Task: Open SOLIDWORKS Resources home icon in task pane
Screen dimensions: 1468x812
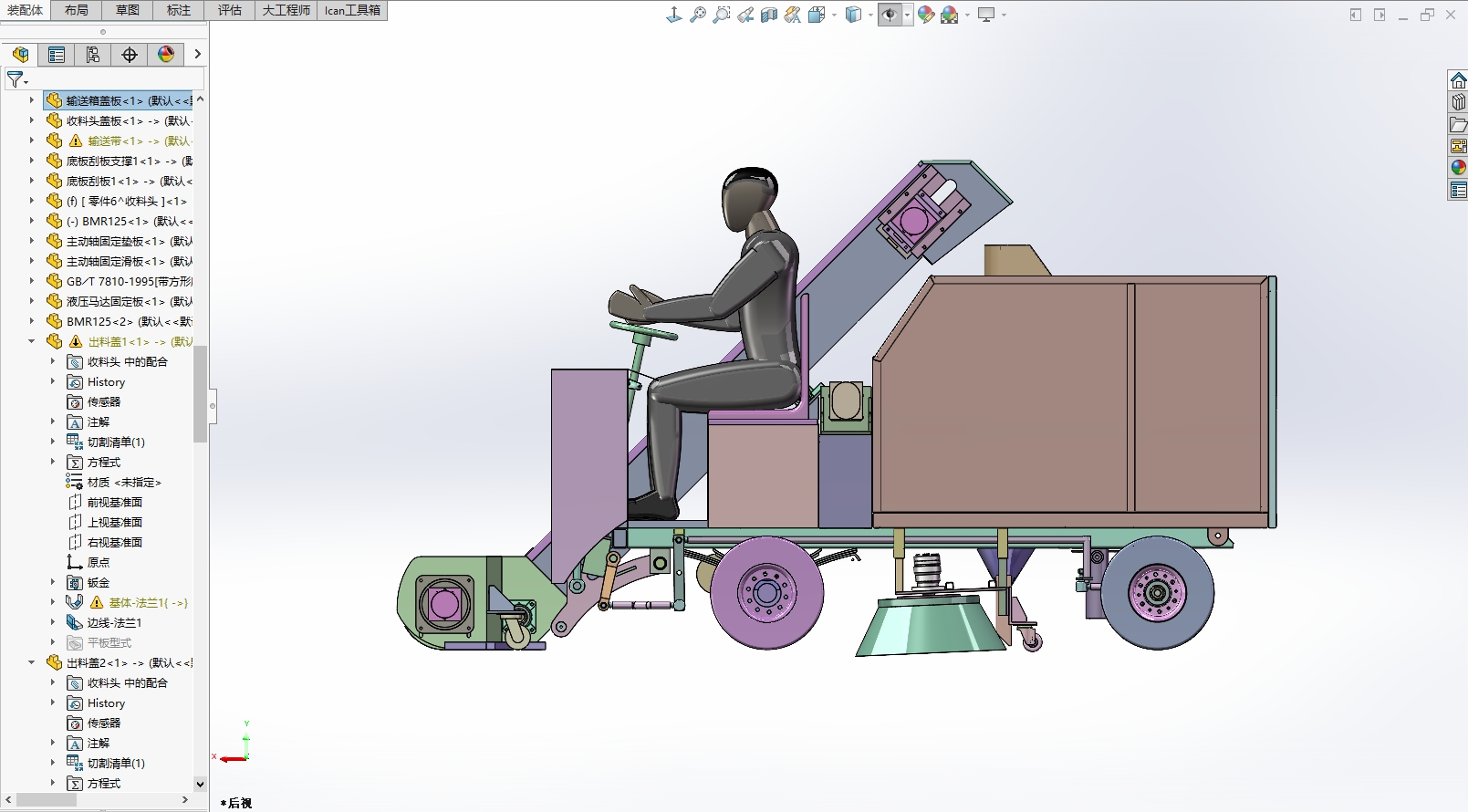Action: coord(1458,80)
